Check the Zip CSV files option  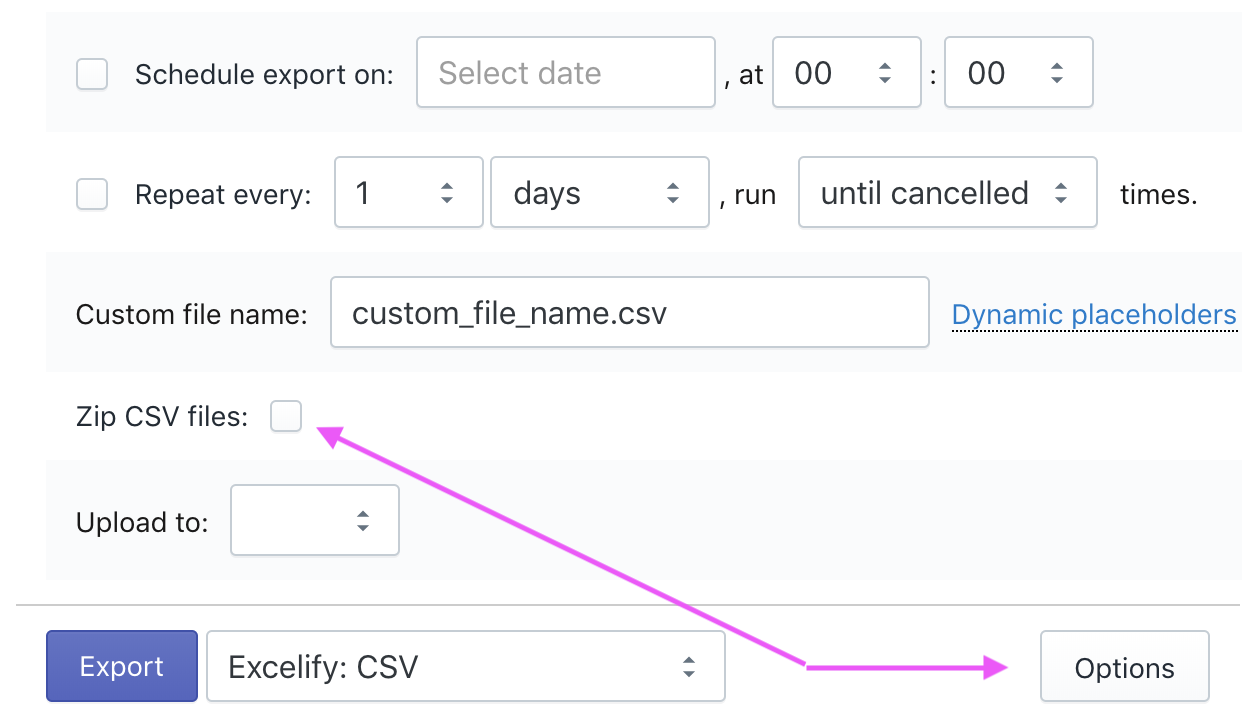click(x=286, y=416)
